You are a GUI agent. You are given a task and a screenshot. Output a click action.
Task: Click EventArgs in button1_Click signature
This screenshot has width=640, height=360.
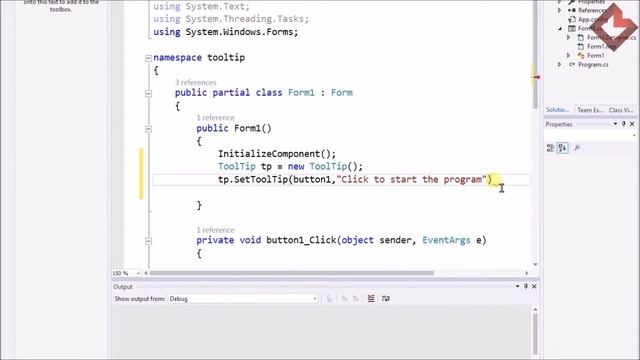click(446, 240)
